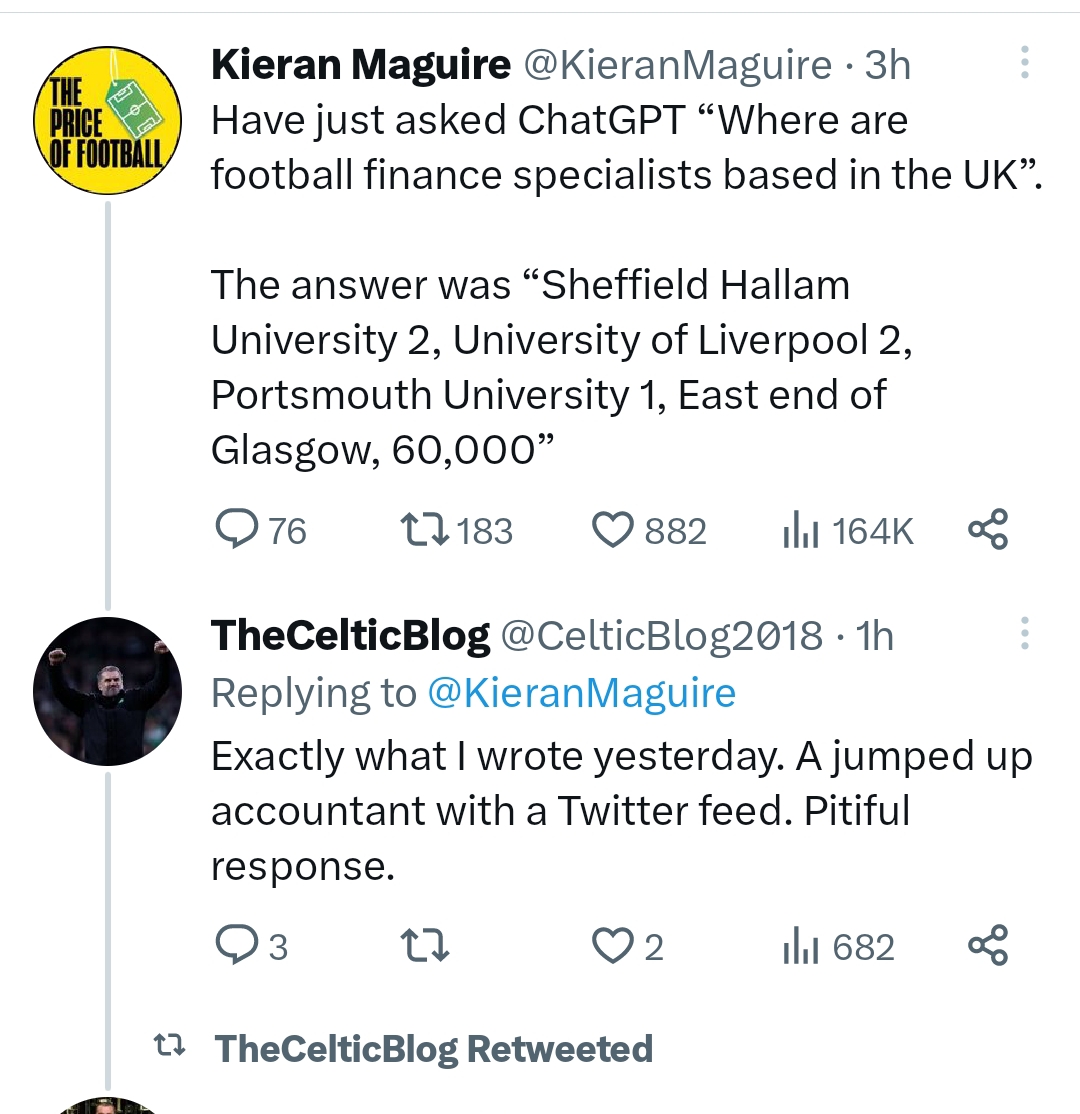This screenshot has width=1080, height=1114.
Task: Share TheCelticBlog's reply
Action: tap(988, 946)
